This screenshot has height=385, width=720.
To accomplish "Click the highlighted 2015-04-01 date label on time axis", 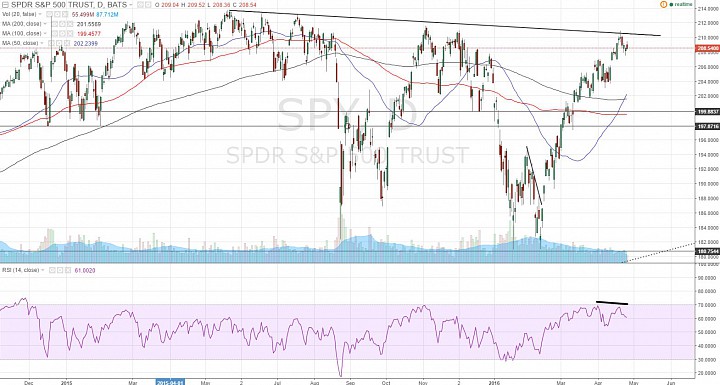I will pos(170,382).
